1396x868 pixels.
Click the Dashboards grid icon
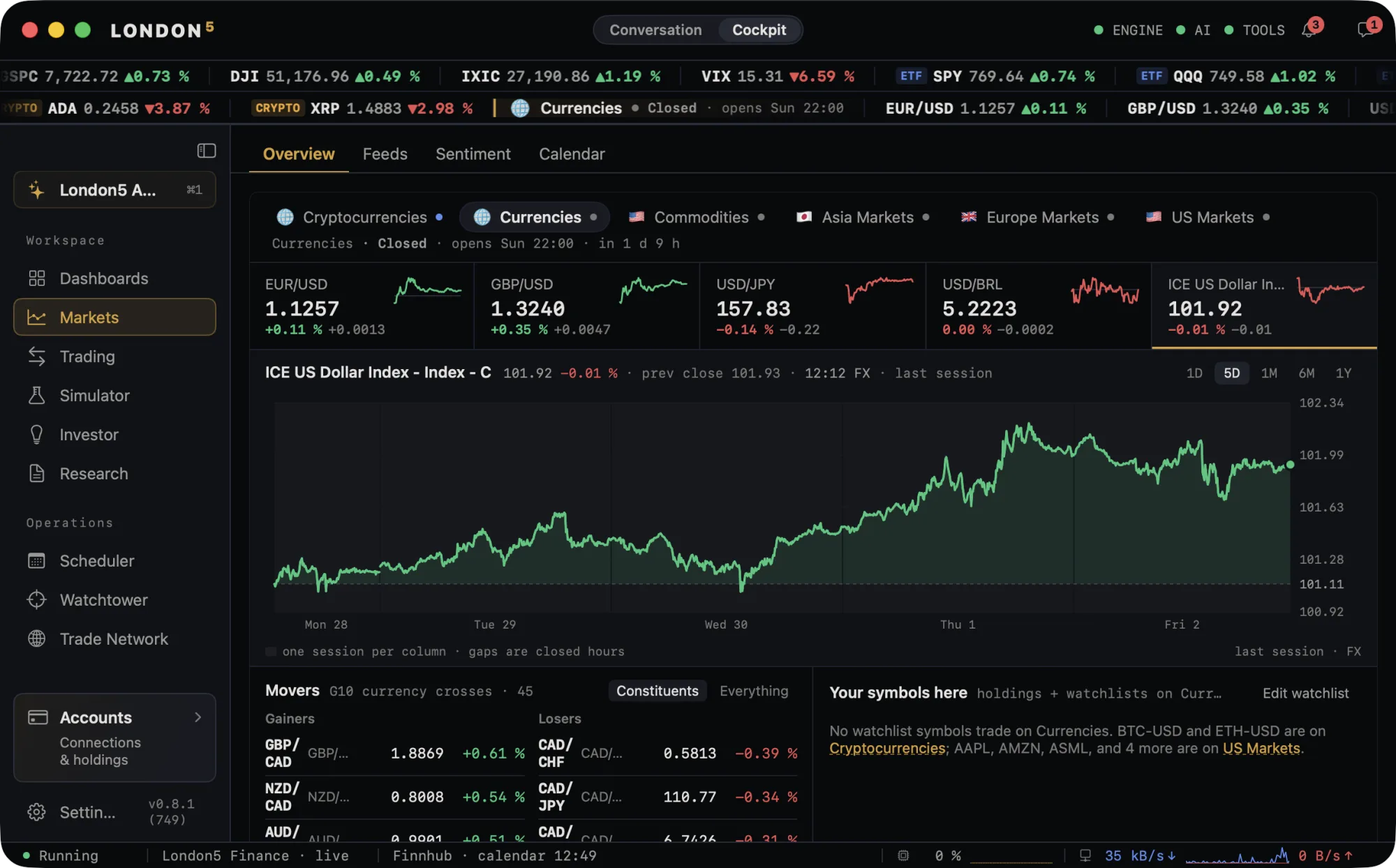tap(37, 278)
